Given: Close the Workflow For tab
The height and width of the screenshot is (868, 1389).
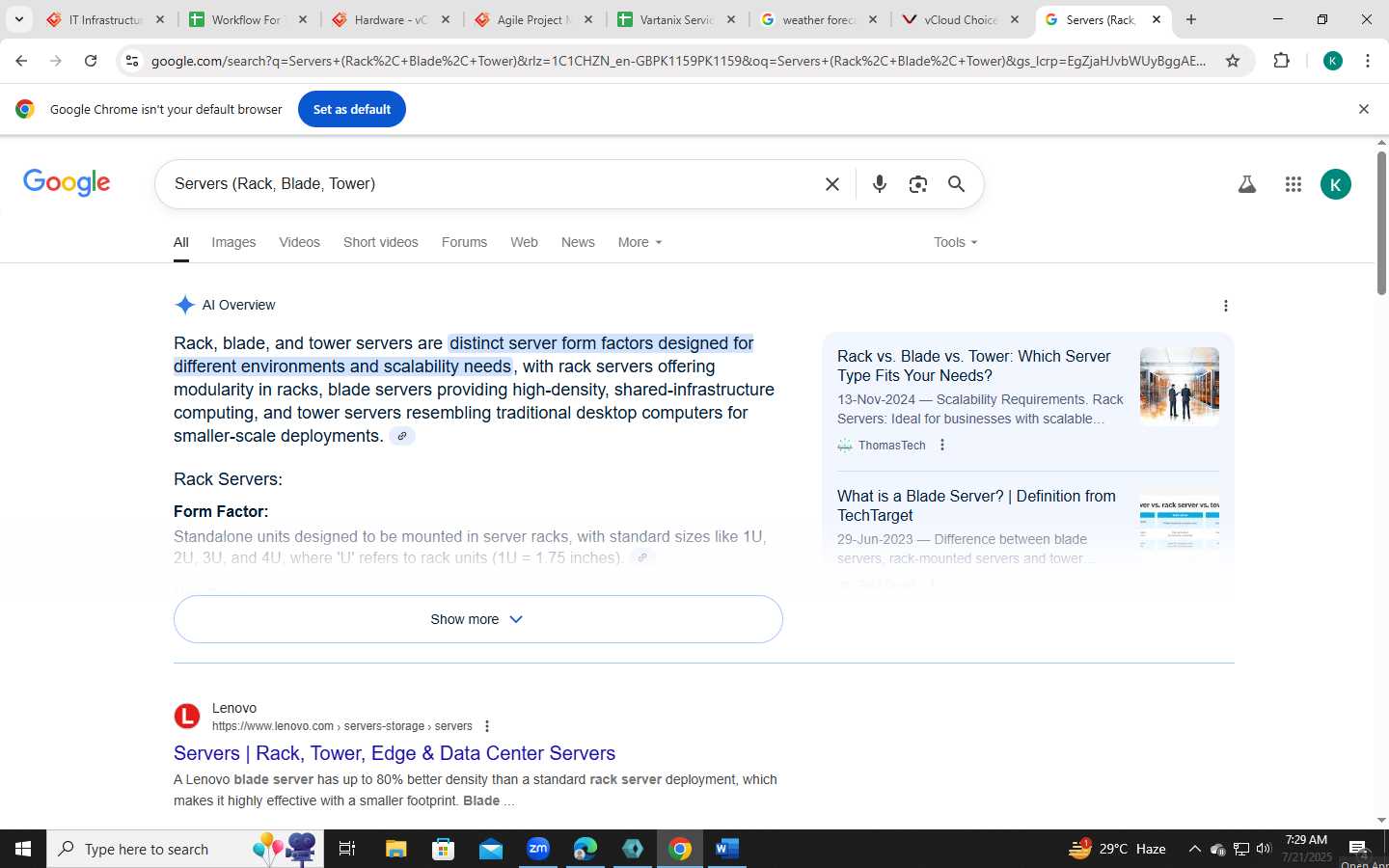Looking at the screenshot, I should point(303,19).
